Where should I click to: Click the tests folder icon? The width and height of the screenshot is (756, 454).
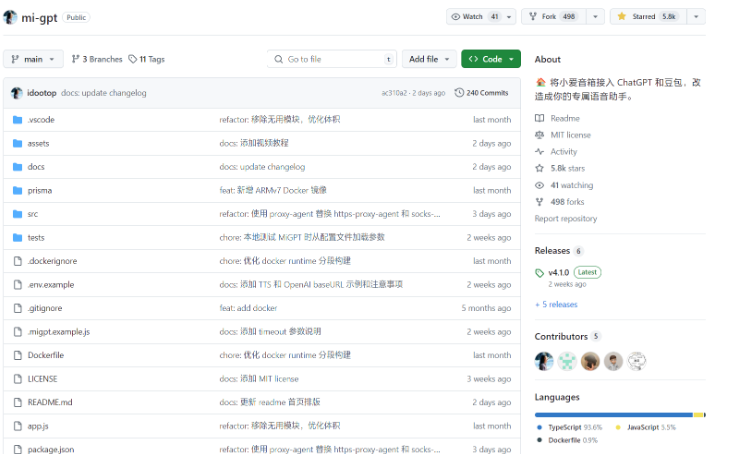click(18, 238)
